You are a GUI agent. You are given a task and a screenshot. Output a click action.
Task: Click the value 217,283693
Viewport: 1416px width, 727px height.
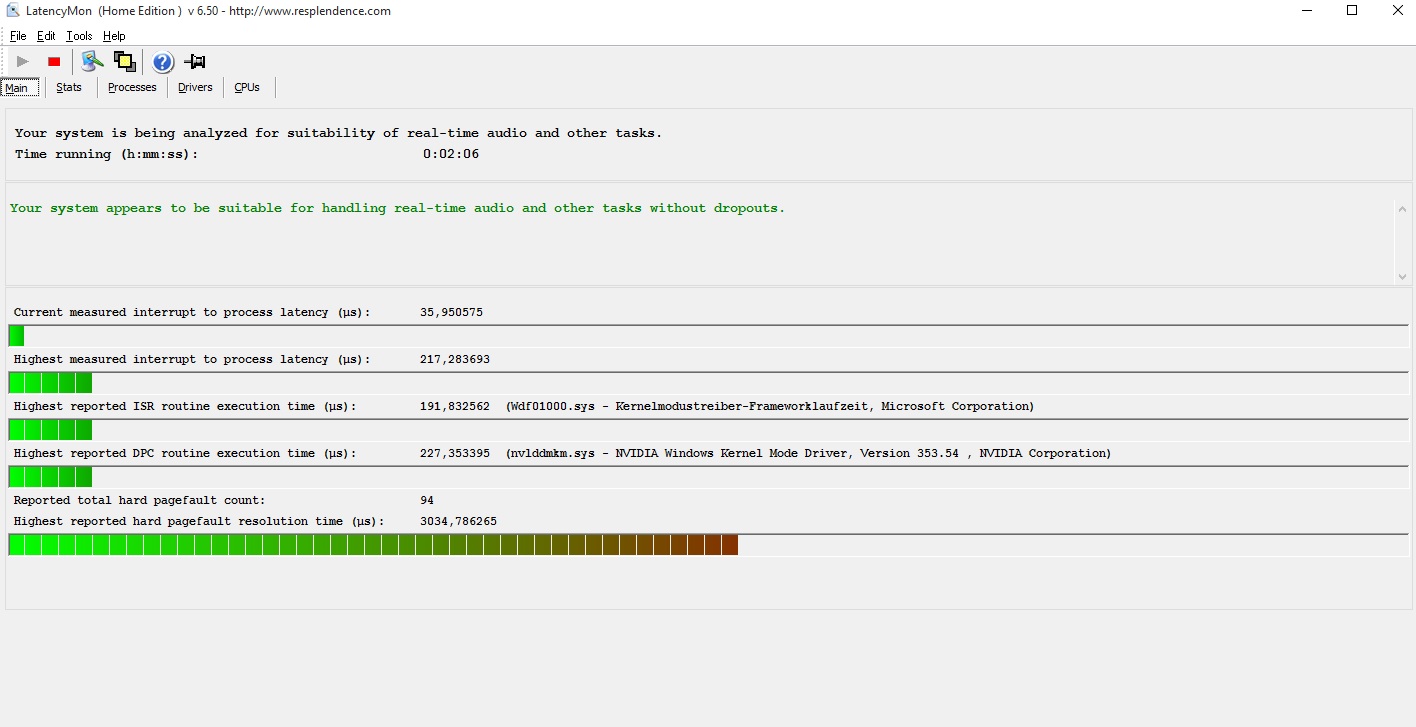(x=455, y=360)
